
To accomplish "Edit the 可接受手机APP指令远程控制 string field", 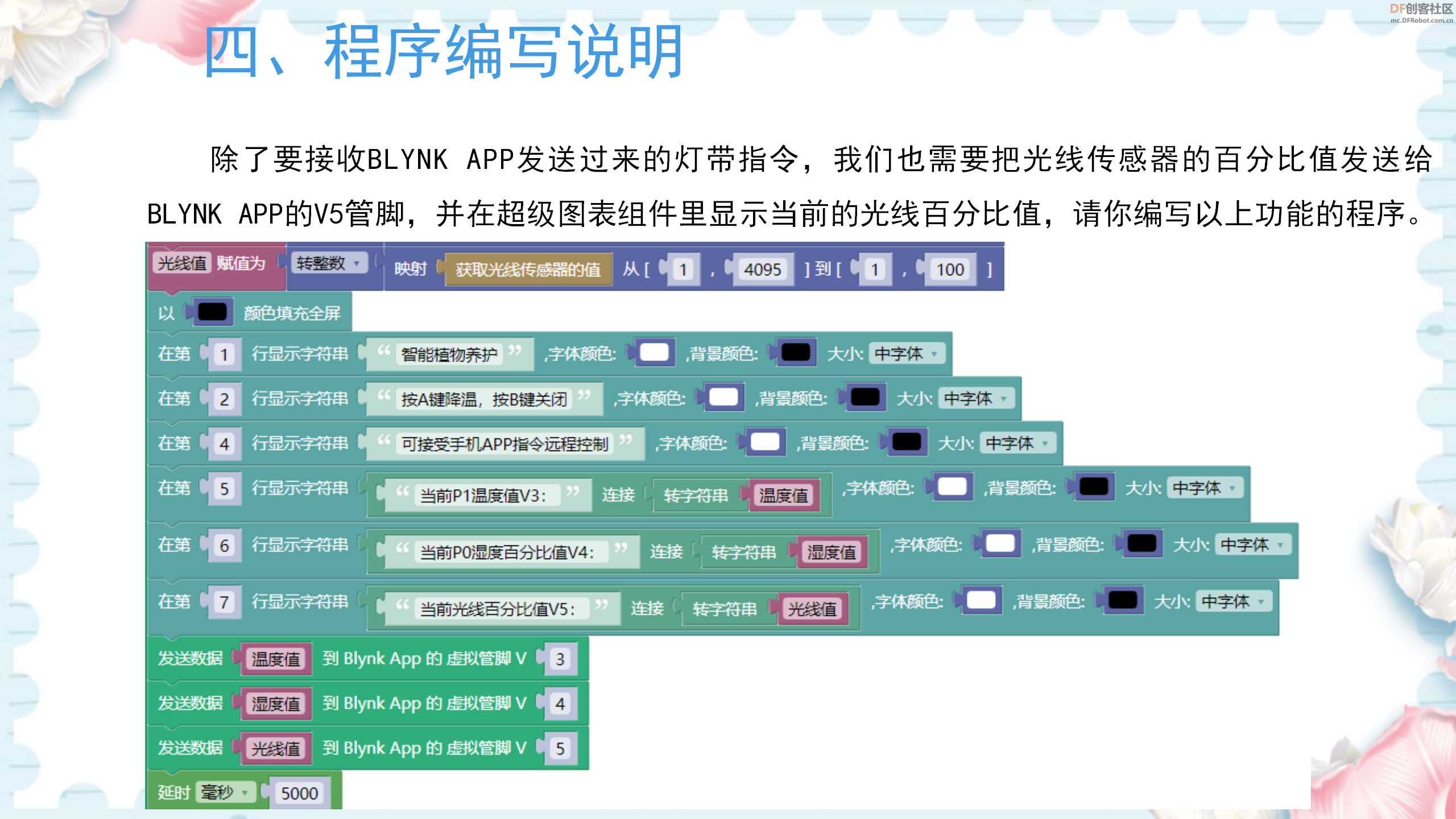I will tap(505, 444).
